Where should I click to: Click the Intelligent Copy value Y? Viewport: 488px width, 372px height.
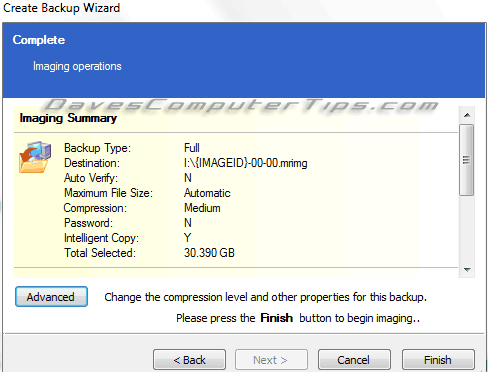coord(188,238)
